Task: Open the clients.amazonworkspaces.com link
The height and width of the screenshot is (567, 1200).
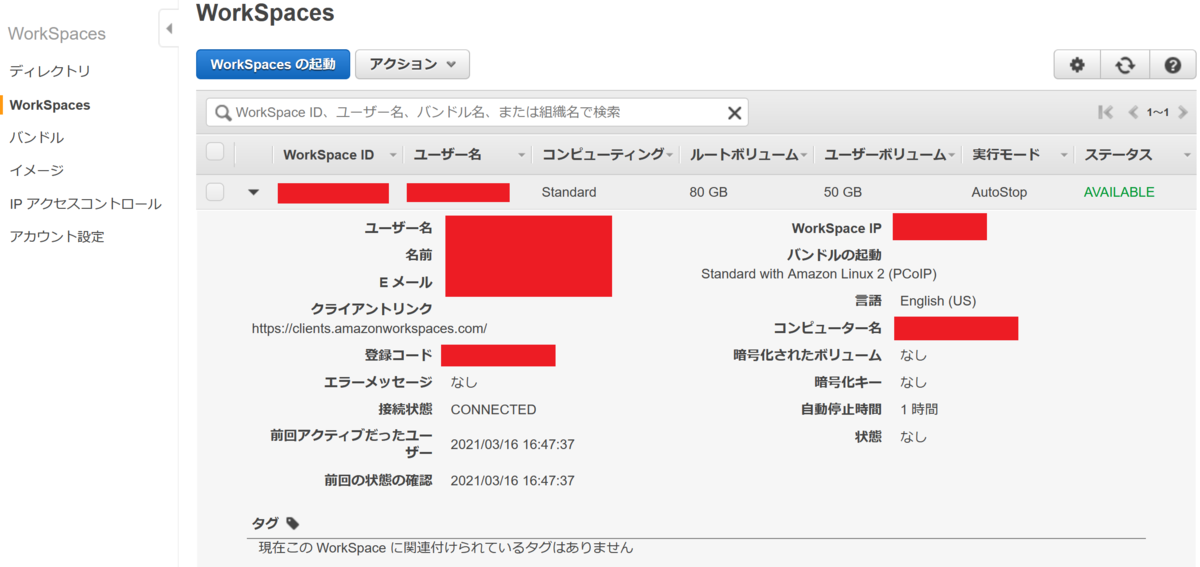Action: pyautogui.click(x=369, y=327)
